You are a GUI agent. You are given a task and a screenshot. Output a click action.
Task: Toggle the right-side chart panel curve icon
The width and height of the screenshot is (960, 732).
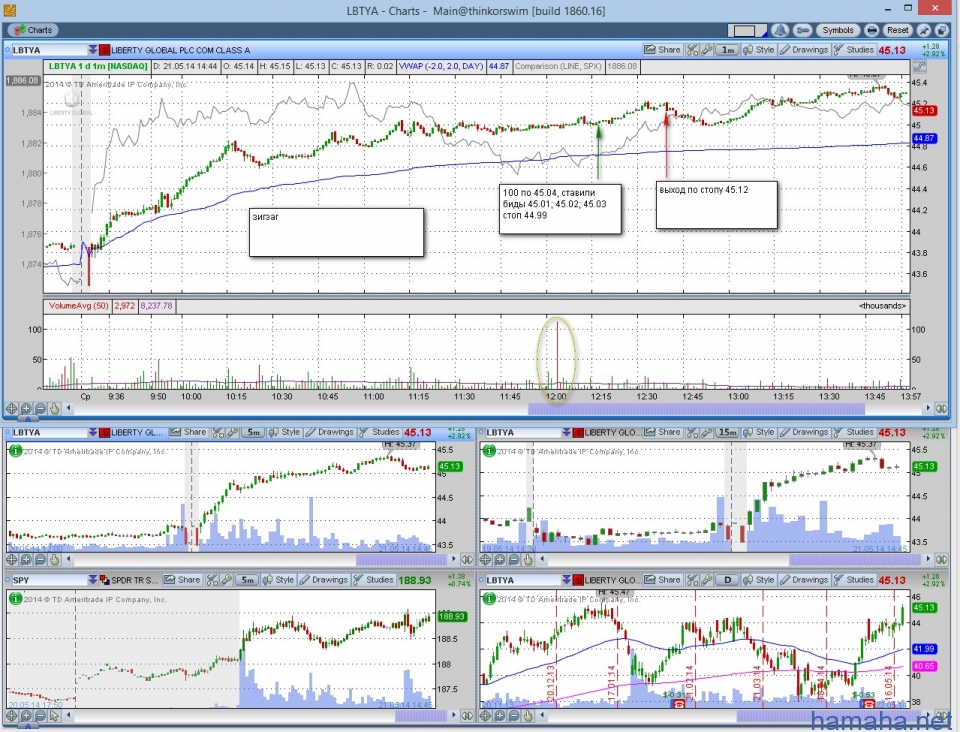tap(919, 67)
